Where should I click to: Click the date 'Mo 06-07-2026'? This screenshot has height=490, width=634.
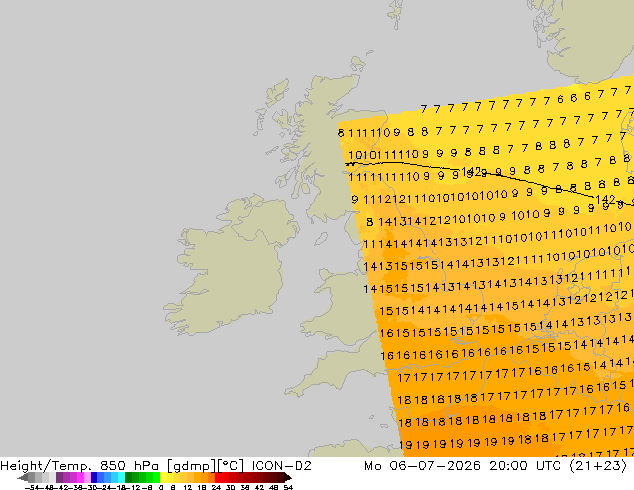point(423,466)
